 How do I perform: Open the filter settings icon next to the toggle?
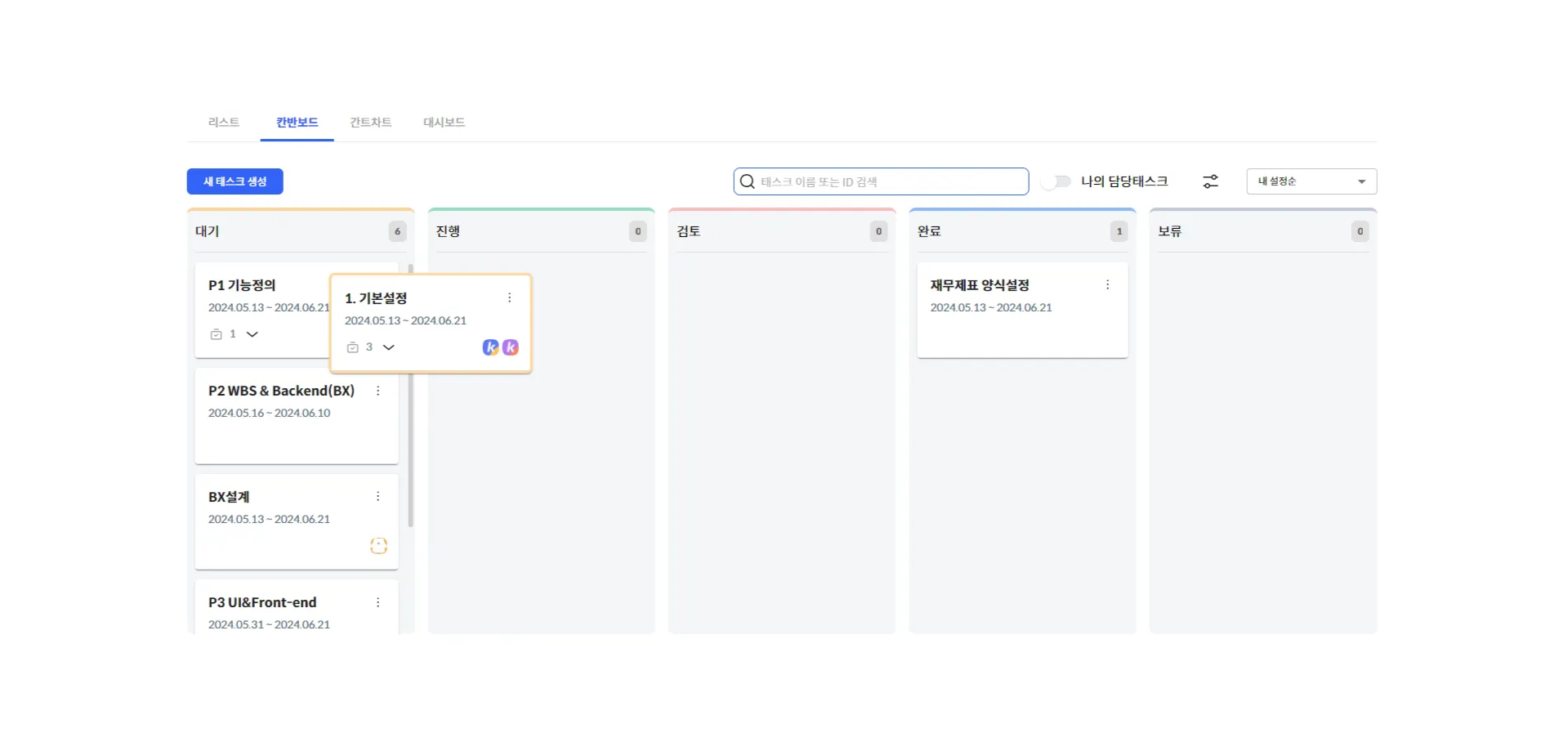coord(1210,181)
